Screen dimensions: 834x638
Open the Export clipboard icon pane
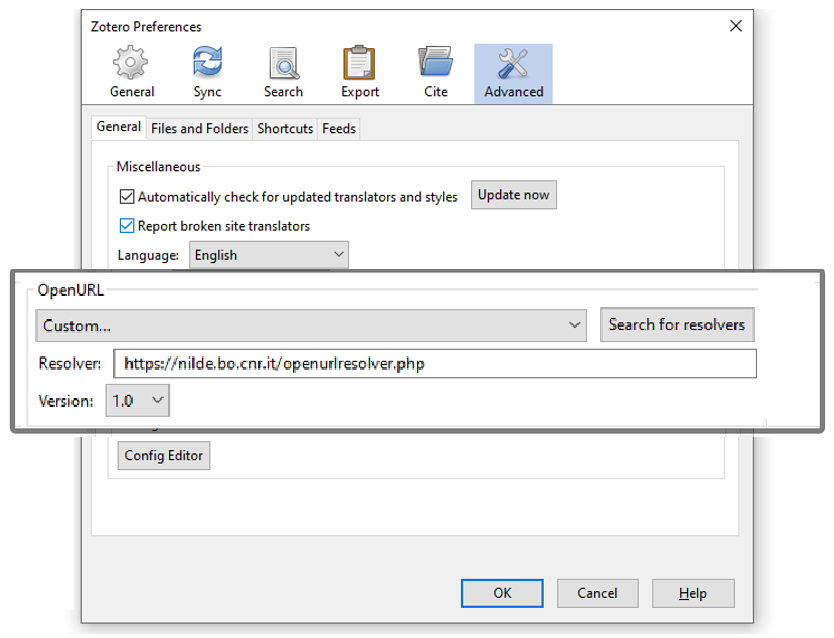click(360, 73)
